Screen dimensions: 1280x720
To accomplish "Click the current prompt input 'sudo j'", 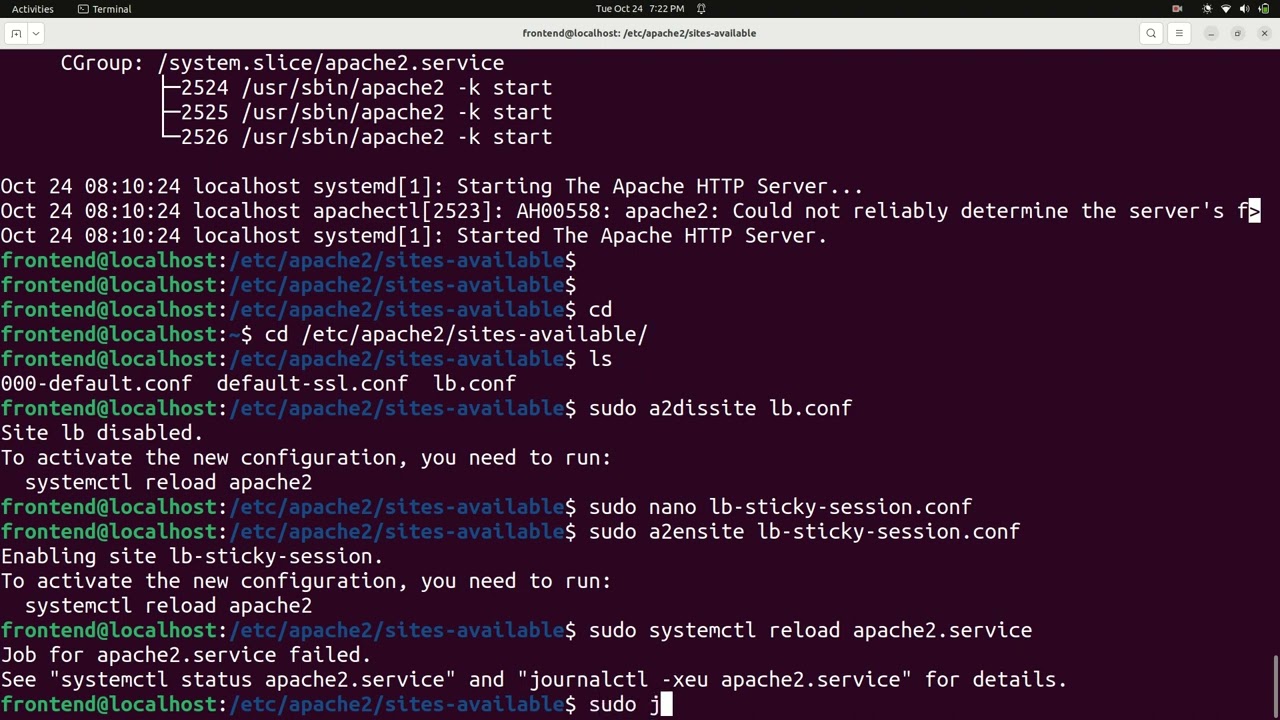I will point(624,704).
